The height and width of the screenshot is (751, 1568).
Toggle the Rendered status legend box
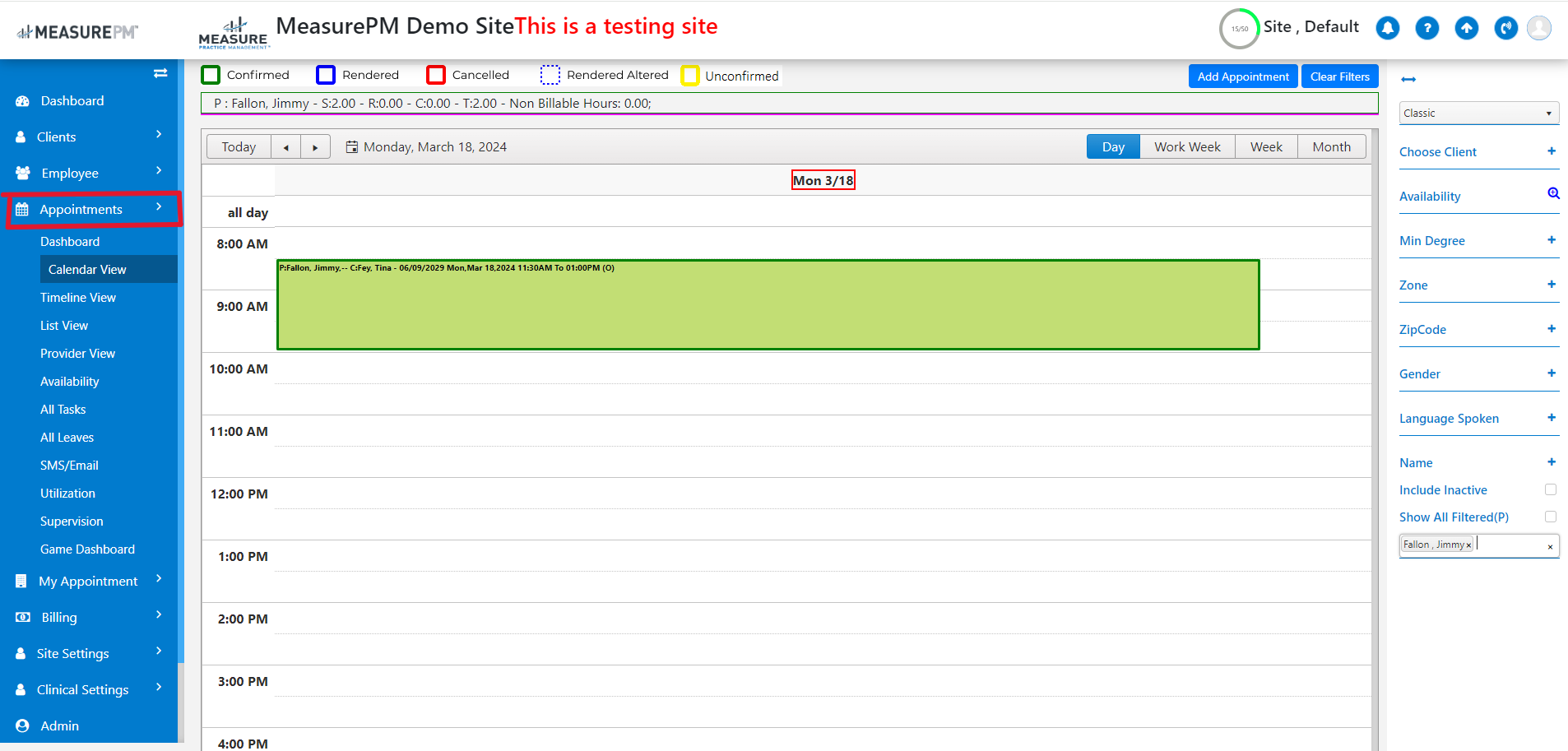click(326, 75)
